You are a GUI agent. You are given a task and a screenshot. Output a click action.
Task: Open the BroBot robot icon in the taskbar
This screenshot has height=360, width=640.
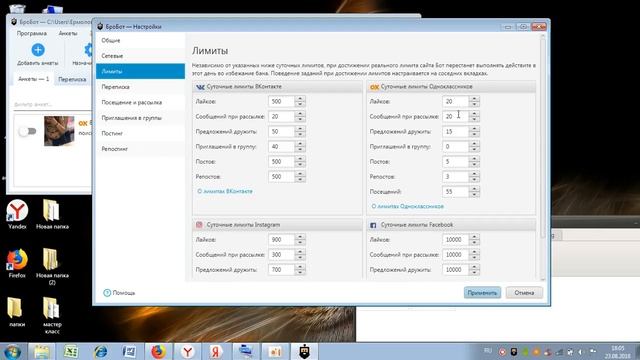[304, 351]
